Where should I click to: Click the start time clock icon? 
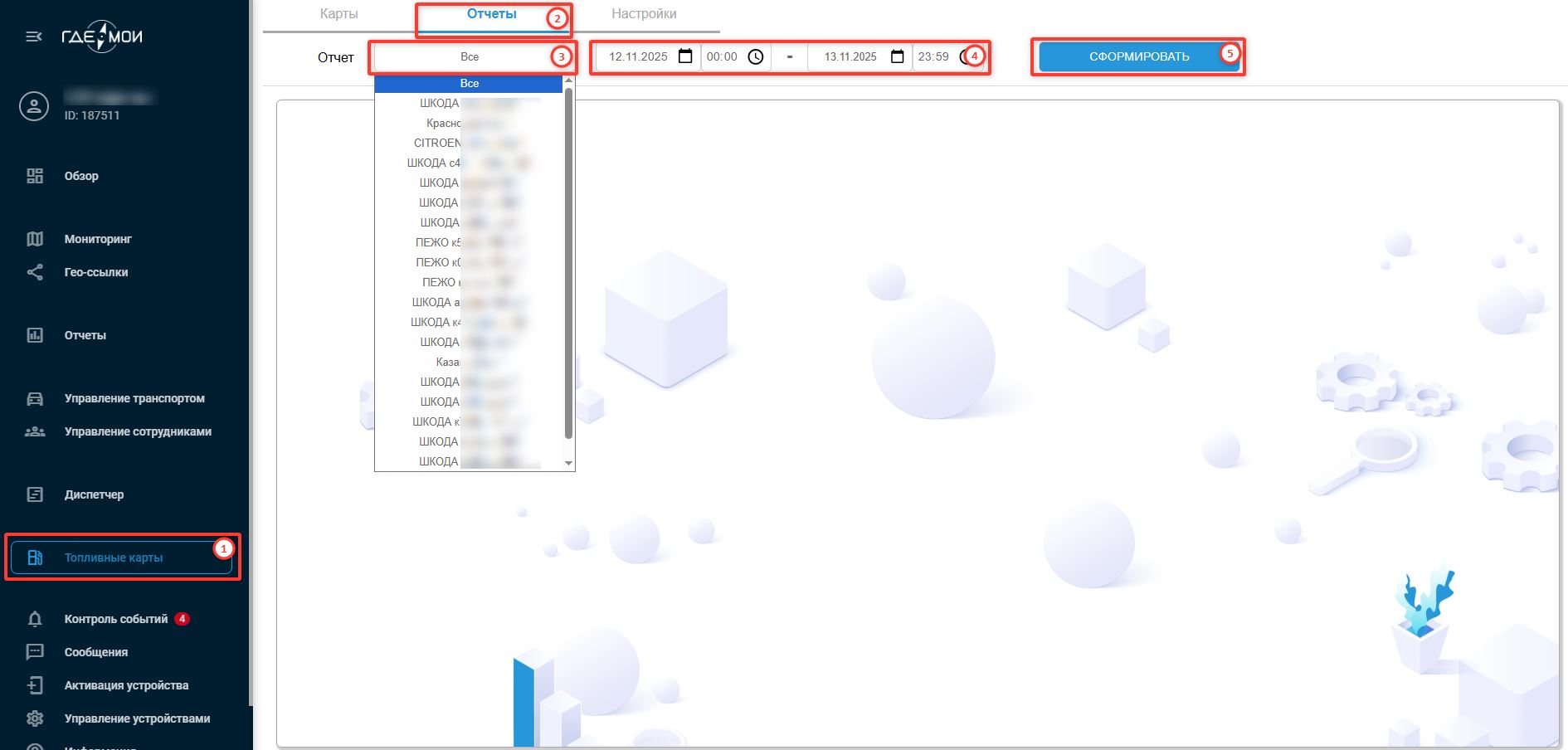click(x=756, y=56)
